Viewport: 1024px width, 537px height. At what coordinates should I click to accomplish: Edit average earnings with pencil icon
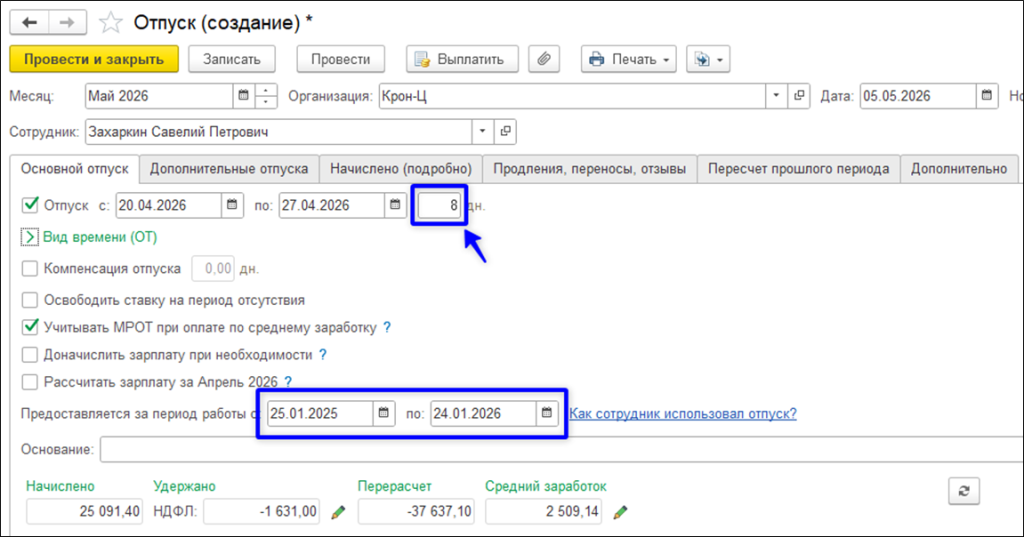coord(620,512)
